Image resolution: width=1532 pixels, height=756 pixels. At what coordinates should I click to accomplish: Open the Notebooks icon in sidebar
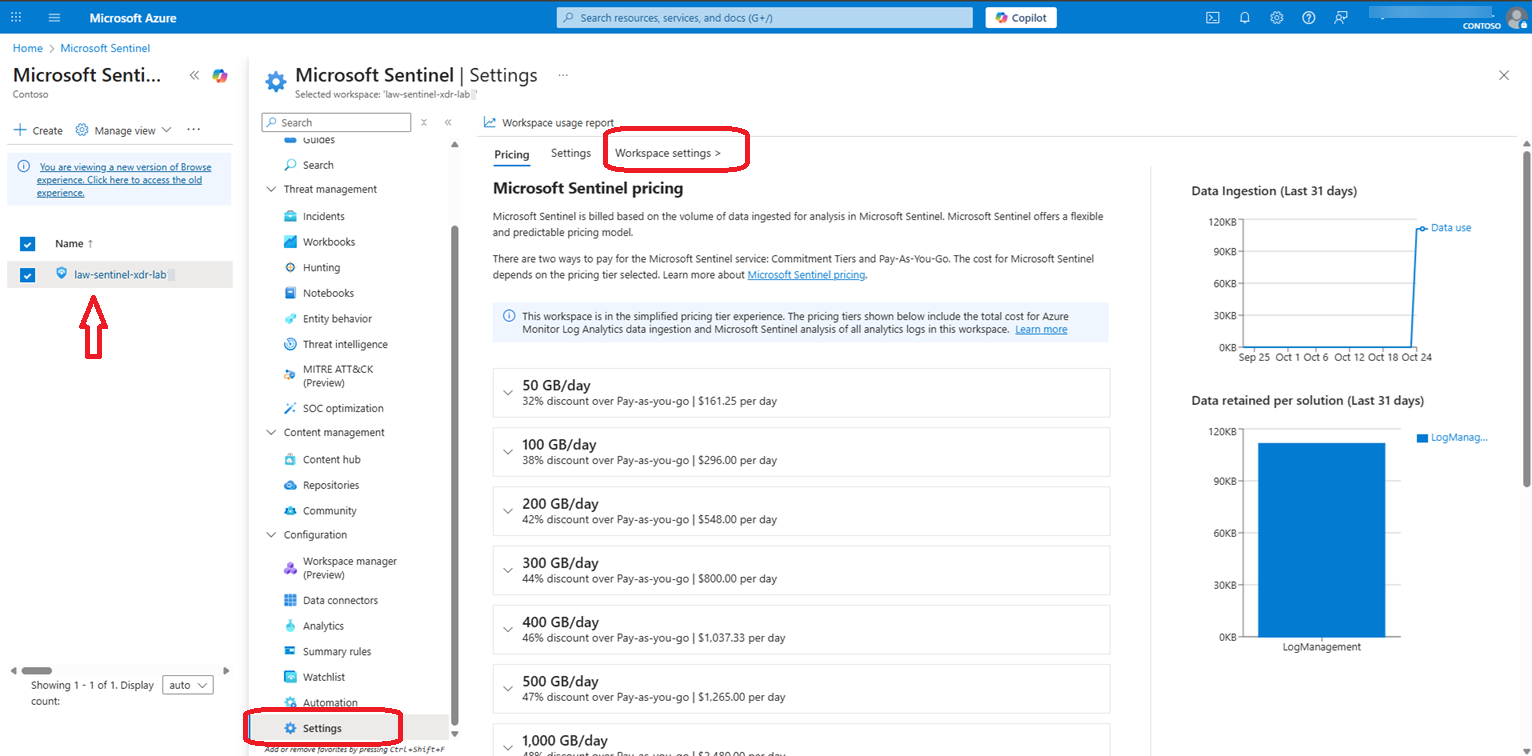click(x=290, y=293)
